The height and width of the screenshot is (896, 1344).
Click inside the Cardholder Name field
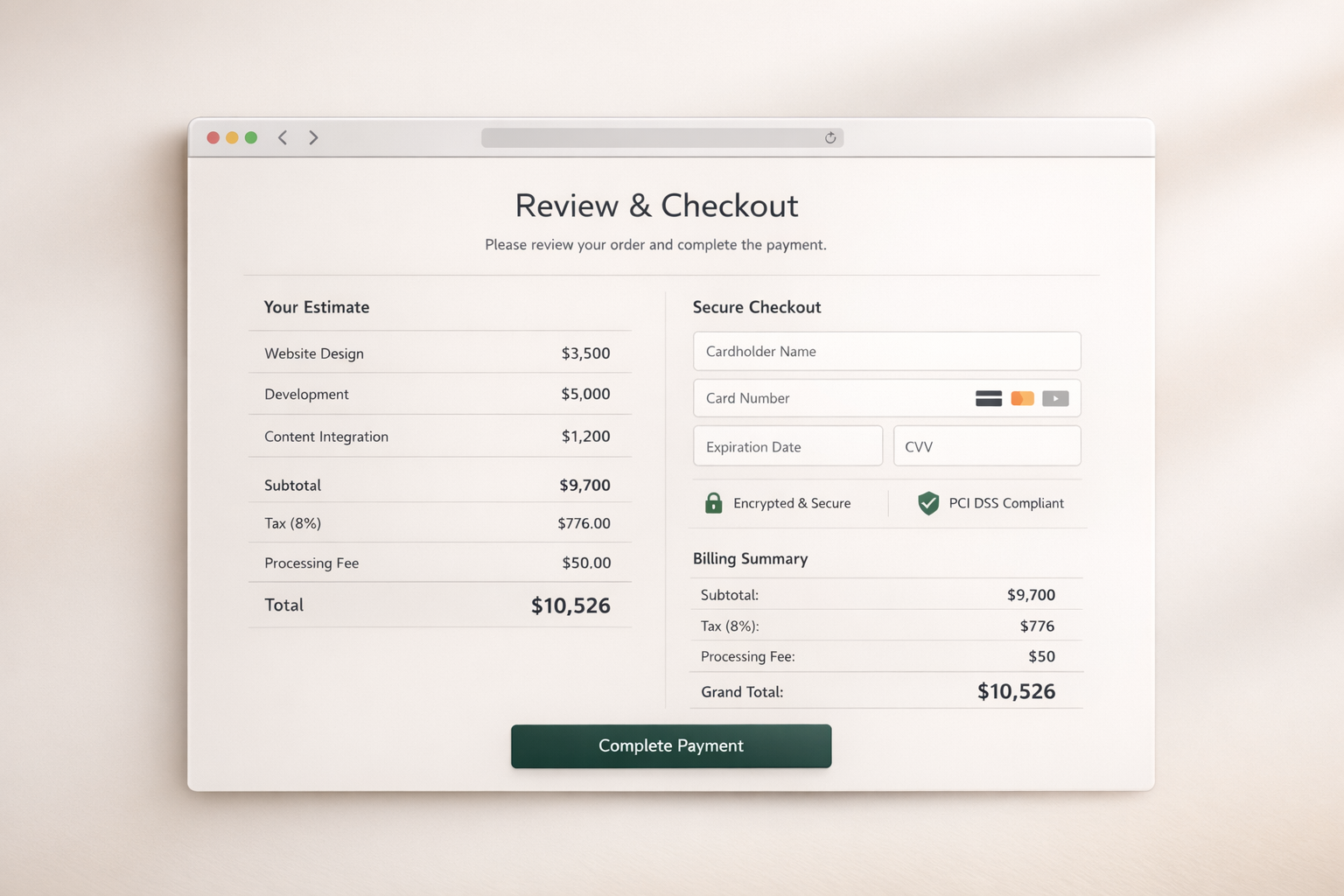click(886, 351)
